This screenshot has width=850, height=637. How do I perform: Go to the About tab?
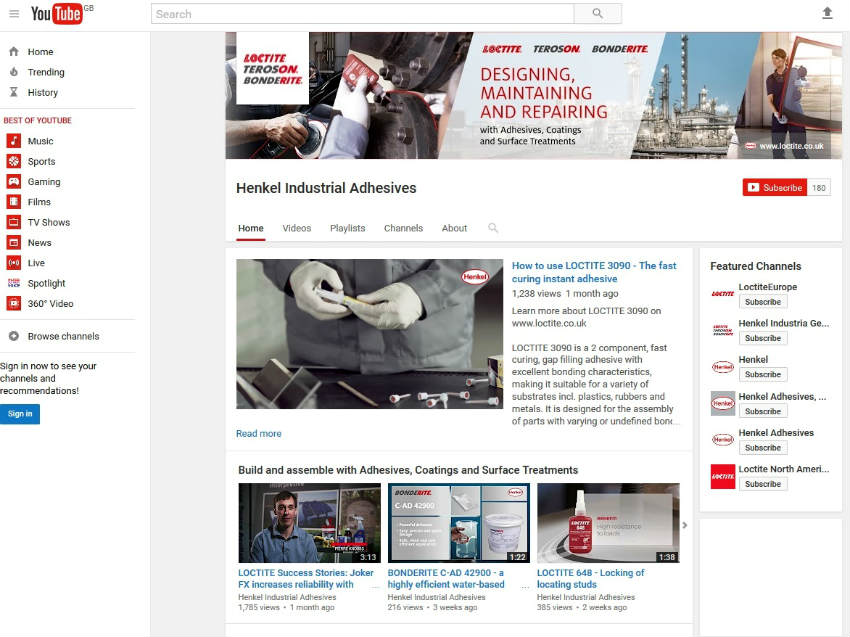[455, 228]
